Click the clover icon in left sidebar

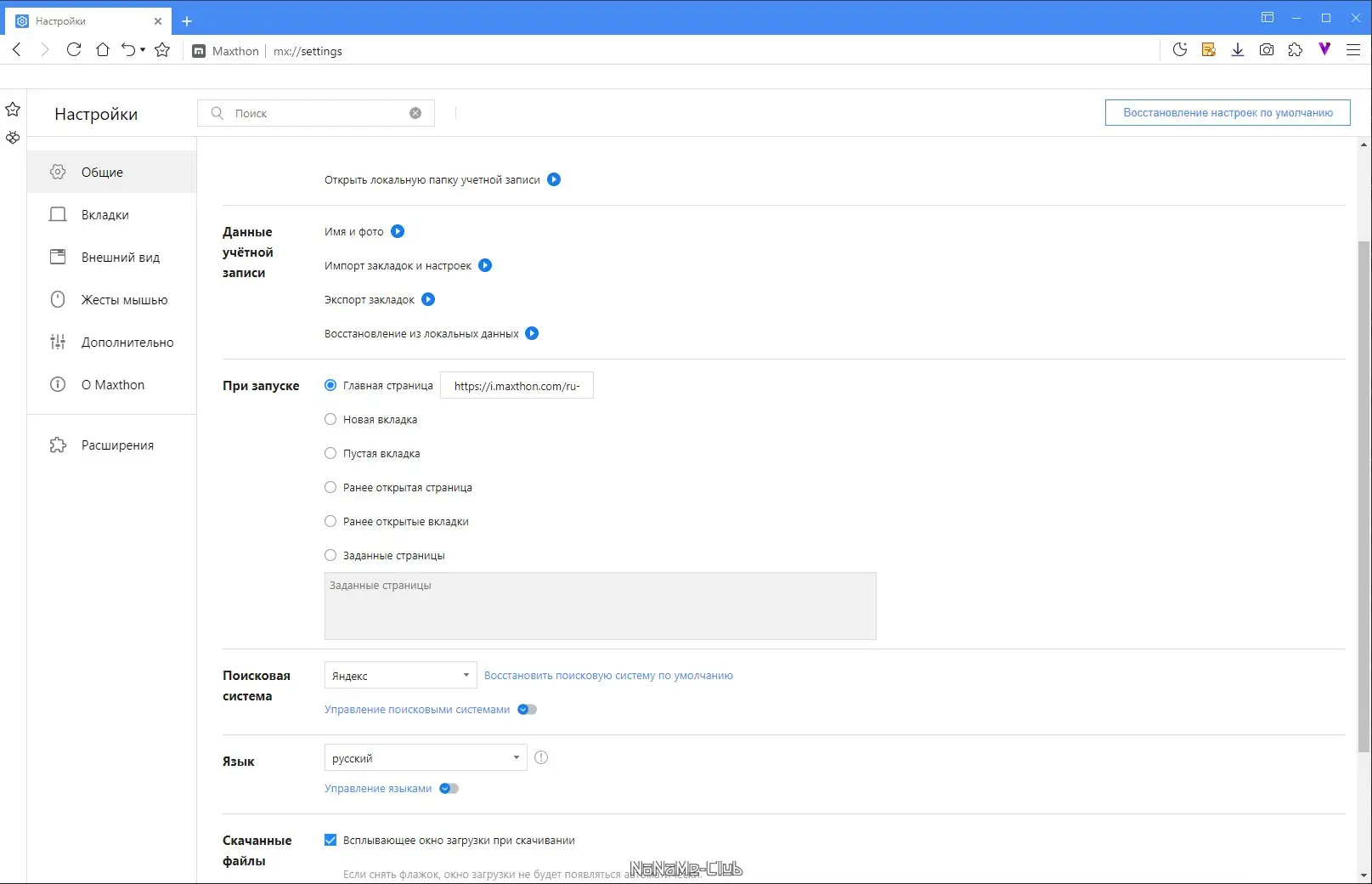click(13, 137)
